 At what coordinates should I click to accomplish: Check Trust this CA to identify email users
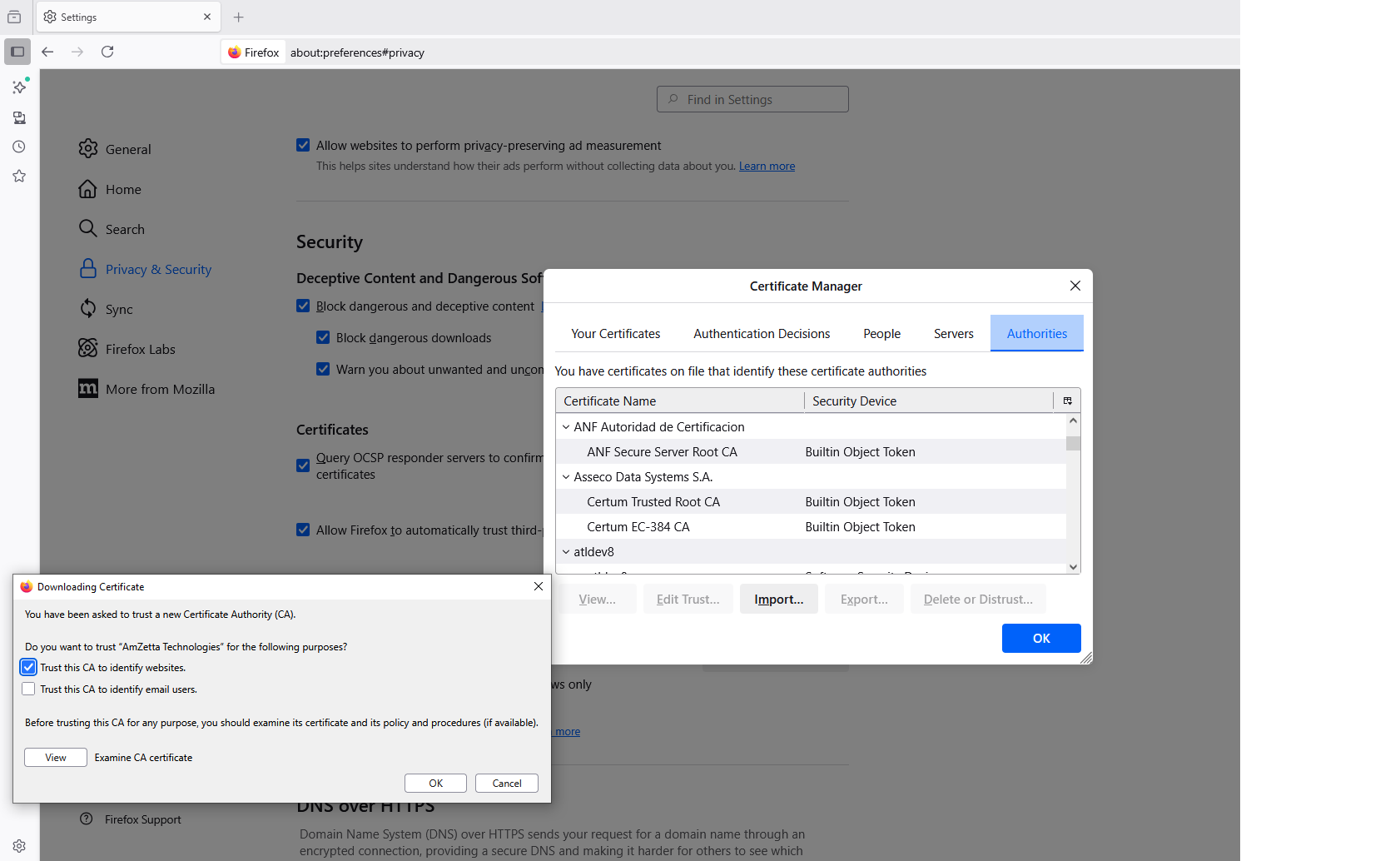(29, 689)
